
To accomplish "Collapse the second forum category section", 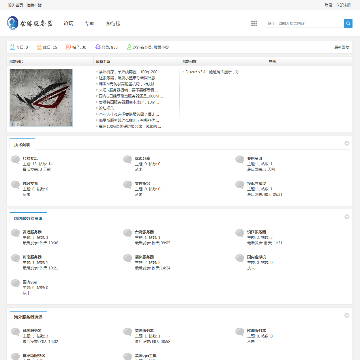I will click(347, 217).
